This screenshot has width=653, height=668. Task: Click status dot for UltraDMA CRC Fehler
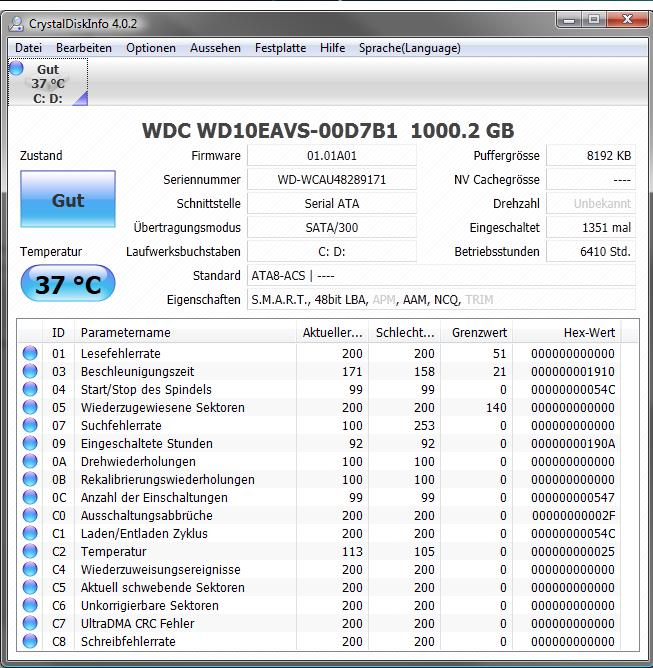(30, 623)
